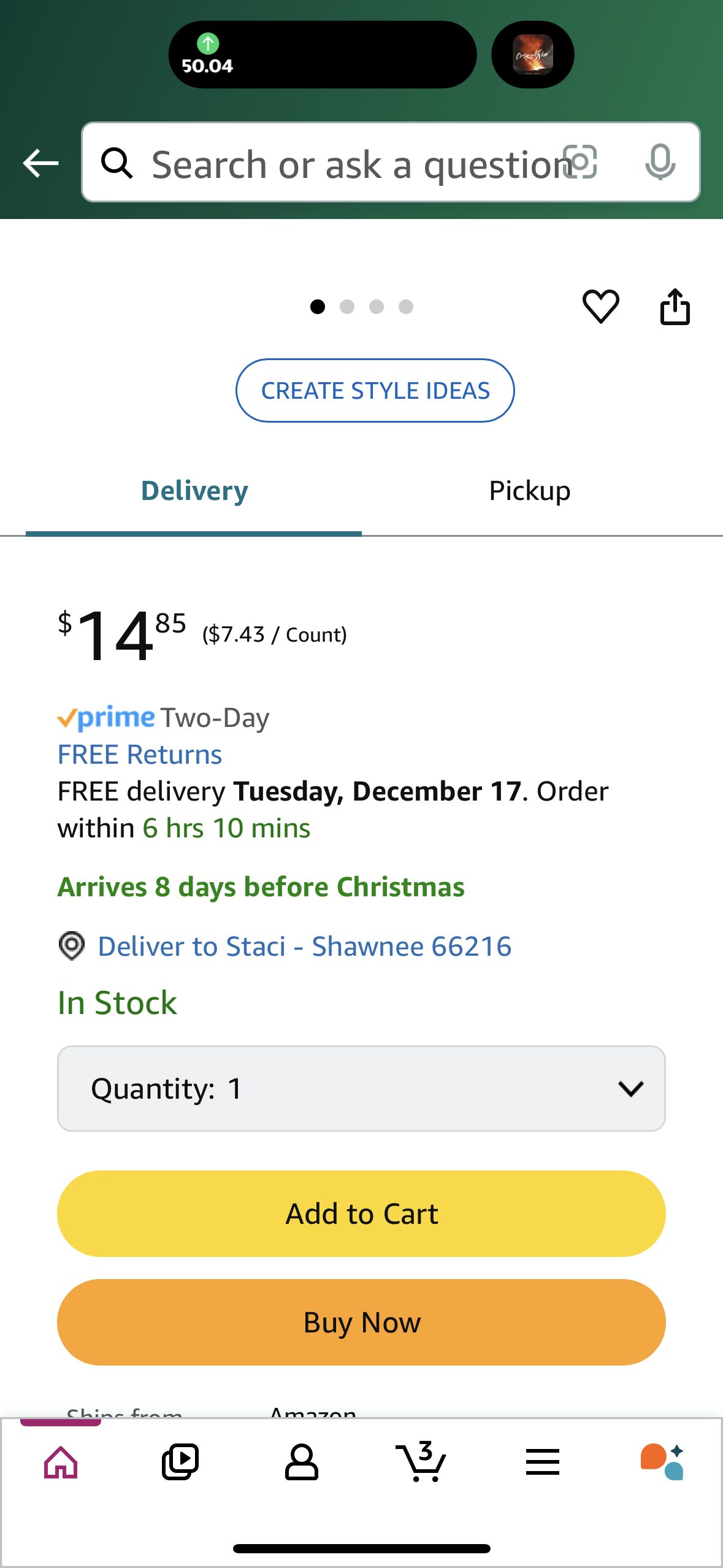Go to Amazon home tab

(61, 1462)
